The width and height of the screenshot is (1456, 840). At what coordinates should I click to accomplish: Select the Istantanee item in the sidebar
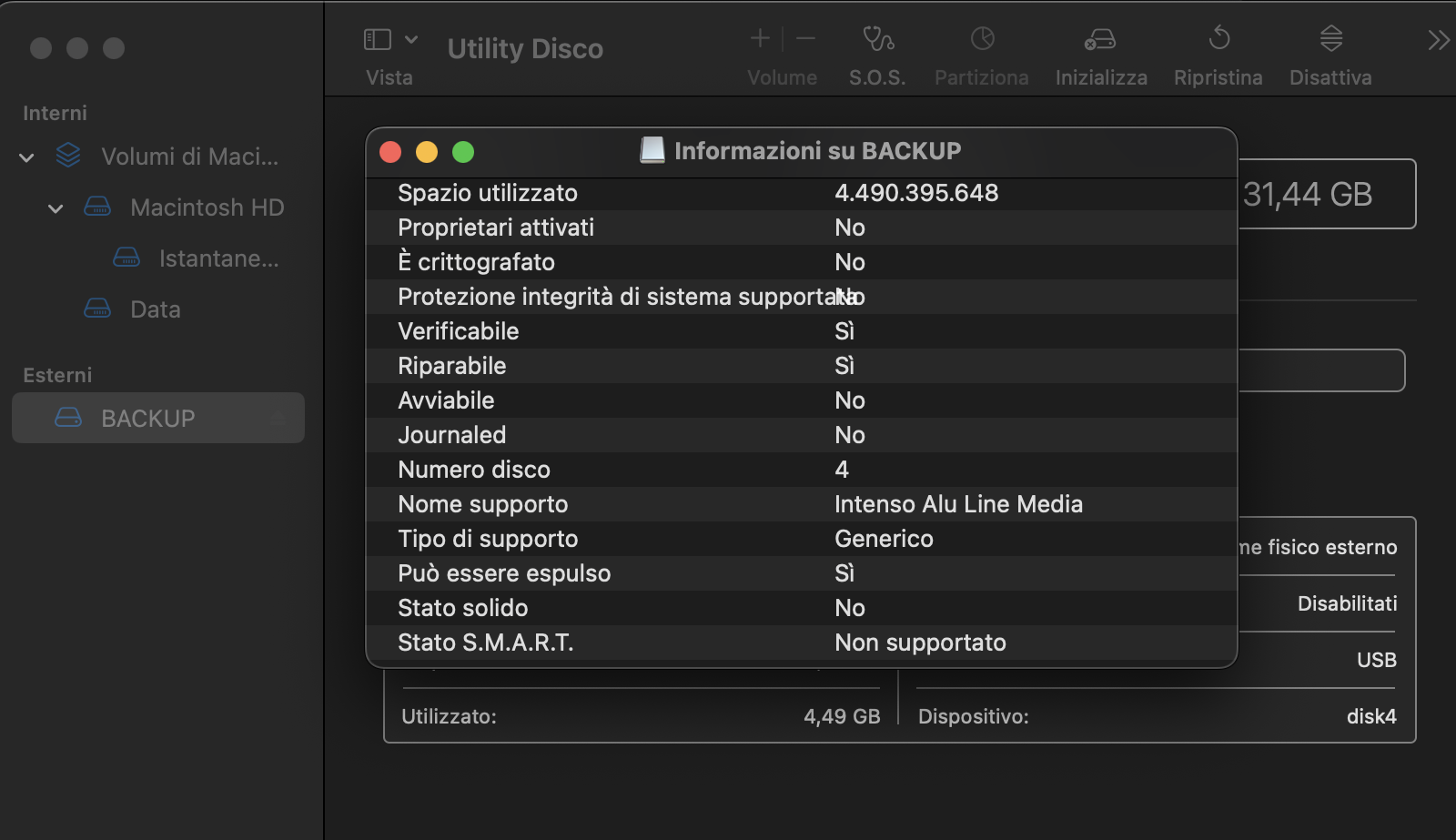218,258
